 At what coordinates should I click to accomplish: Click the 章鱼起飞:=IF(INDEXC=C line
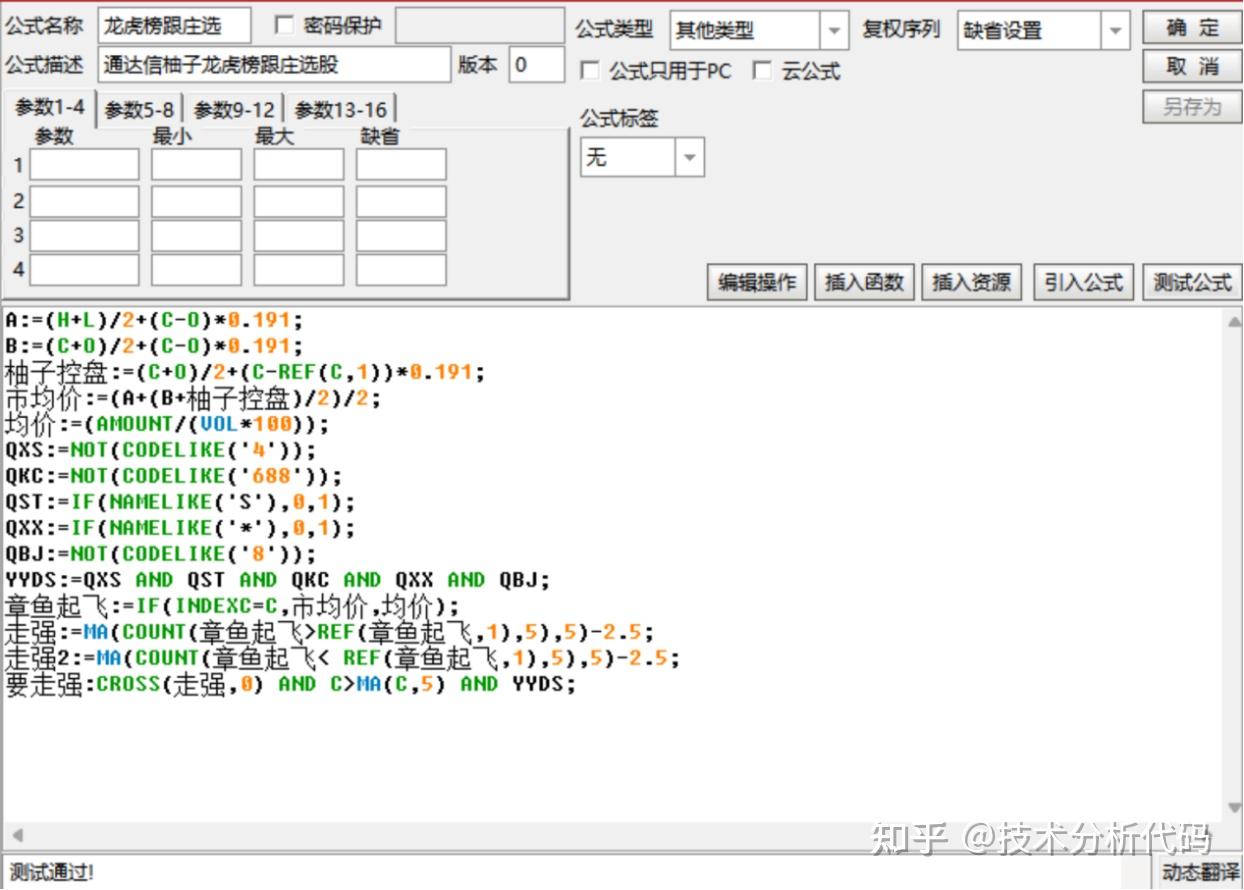point(232,606)
